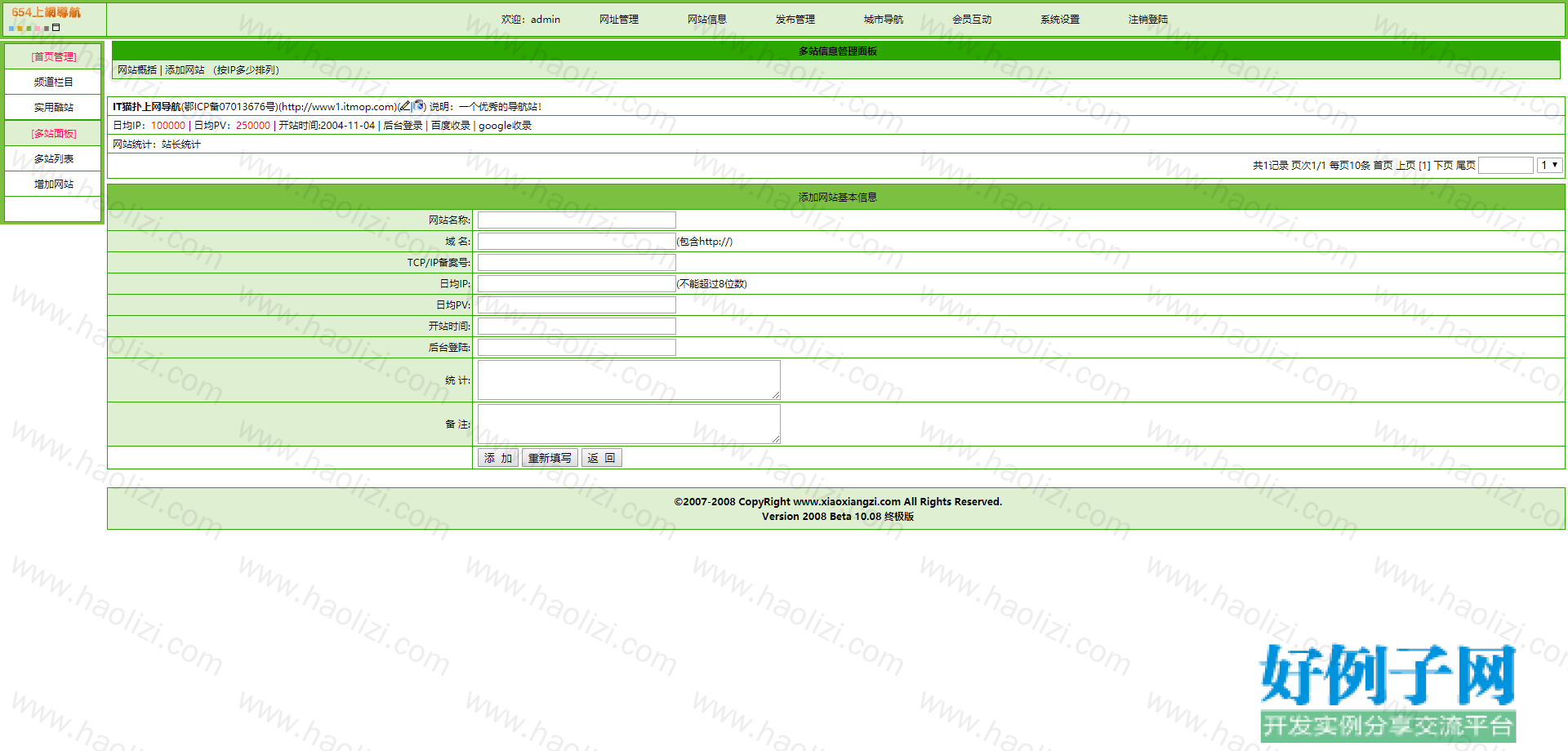Open 实用酷站 in the sidebar
The width and height of the screenshot is (1568, 751).
pyautogui.click(x=54, y=108)
